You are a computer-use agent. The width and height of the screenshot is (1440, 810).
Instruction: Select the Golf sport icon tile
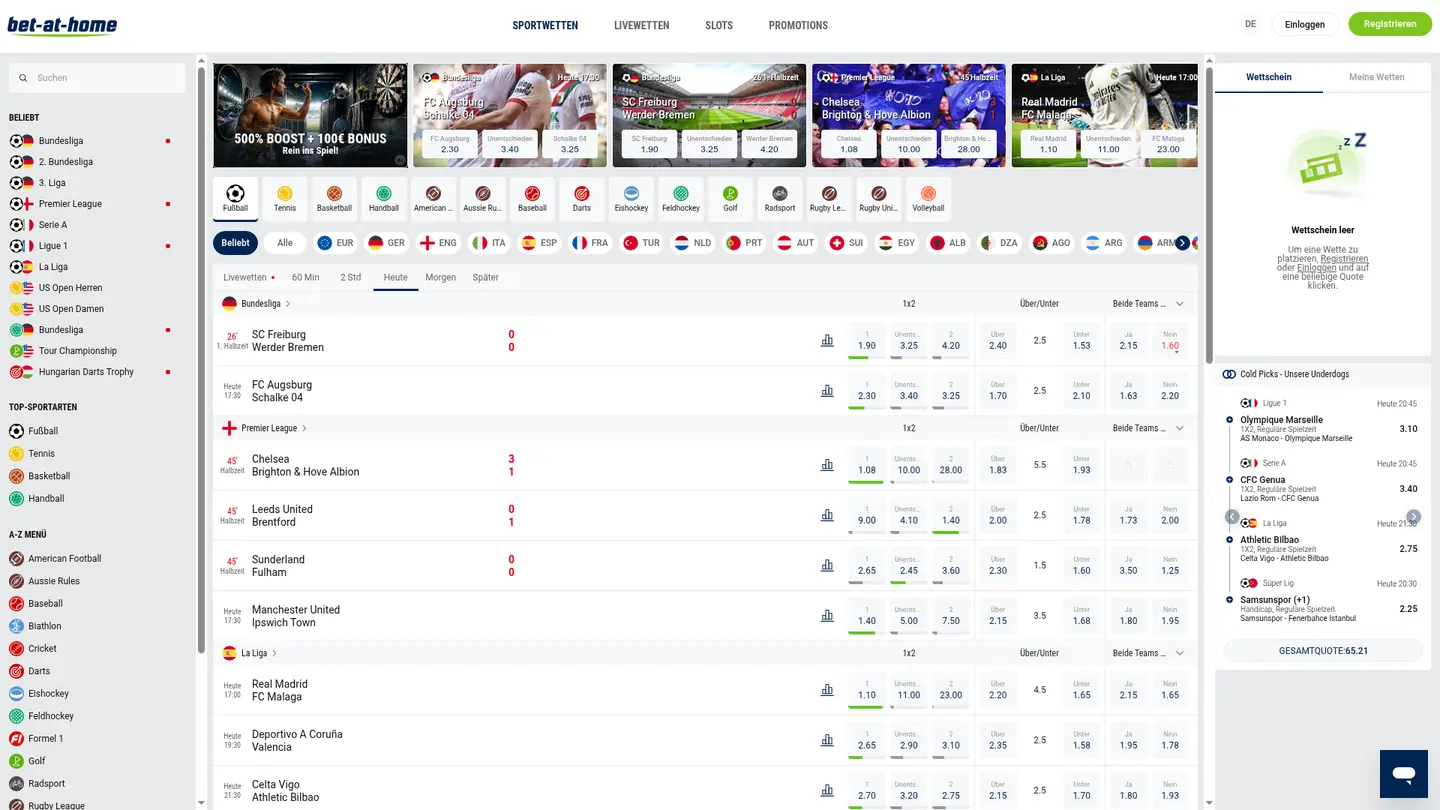(730, 199)
